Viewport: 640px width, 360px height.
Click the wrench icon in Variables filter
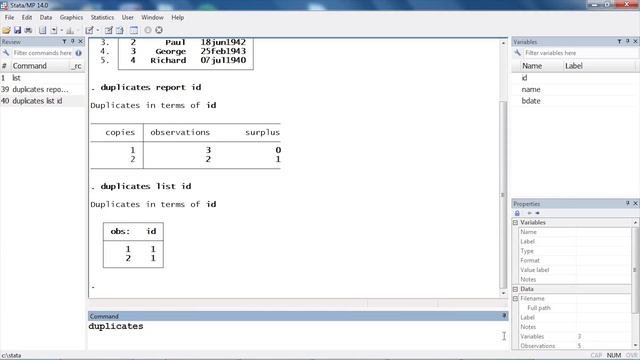518,53
